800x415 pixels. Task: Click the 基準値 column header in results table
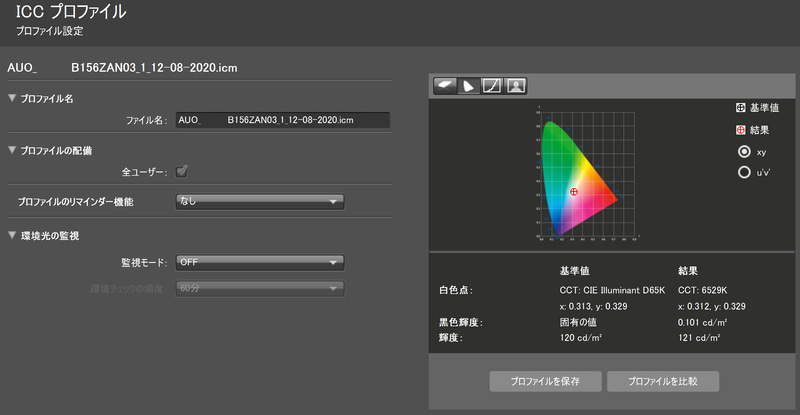pos(574,271)
